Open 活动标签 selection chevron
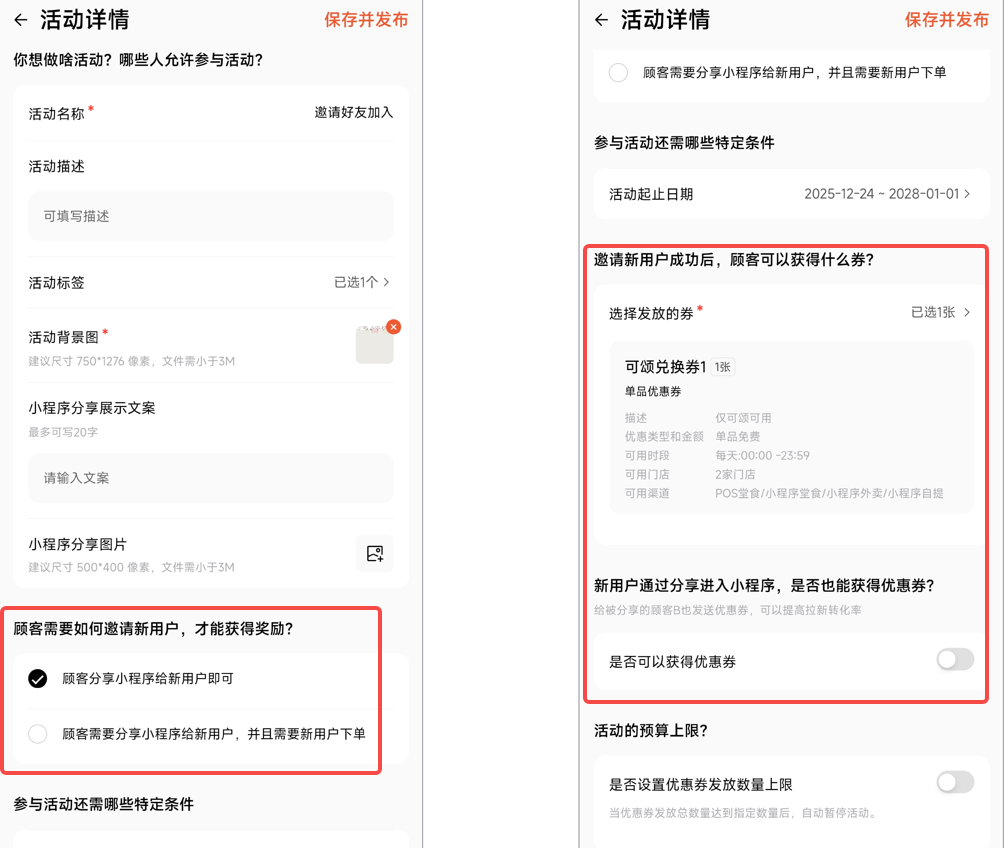Viewport: 1005px width, 848px height. (x=386, y=283)
